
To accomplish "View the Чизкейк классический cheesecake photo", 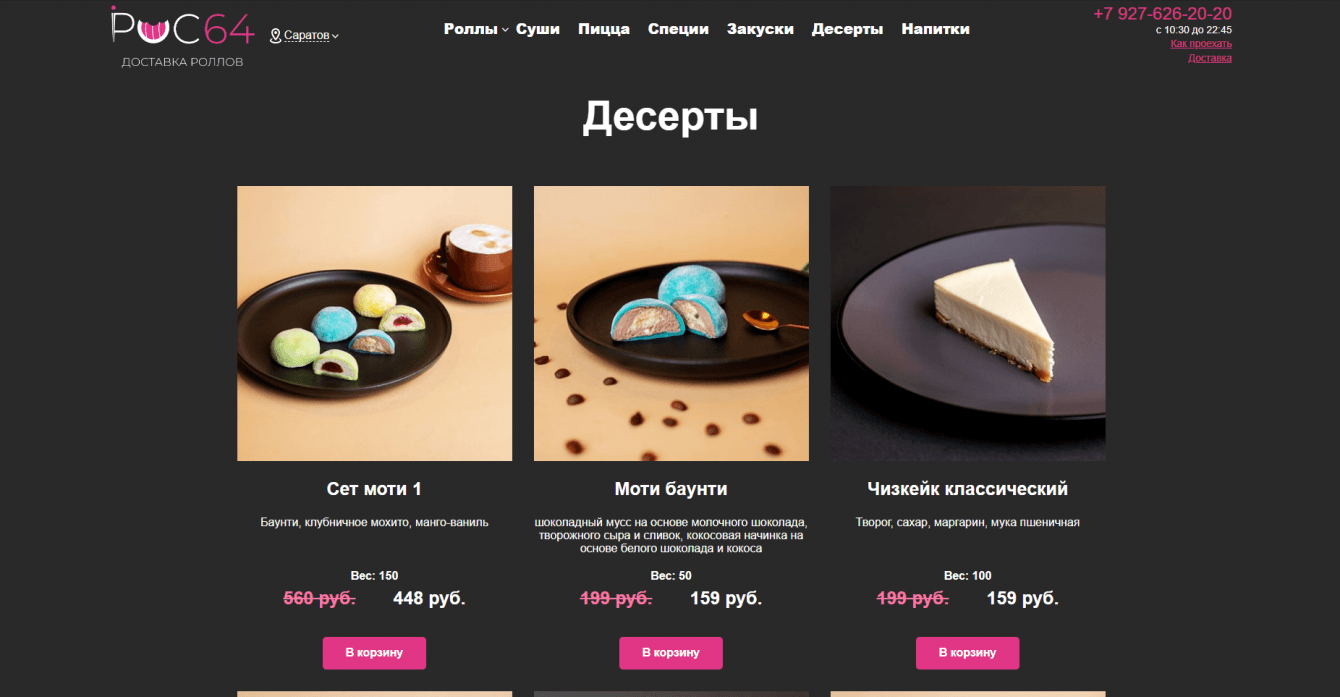I will pyautogui.click(x=968, y=323).
